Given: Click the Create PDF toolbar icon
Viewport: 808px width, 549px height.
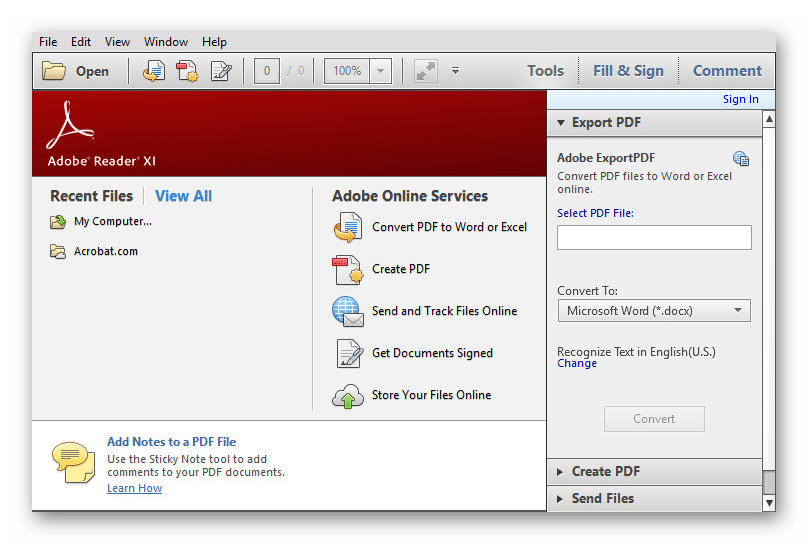Looking at the screenshot, I should click(x=187, y=71).
